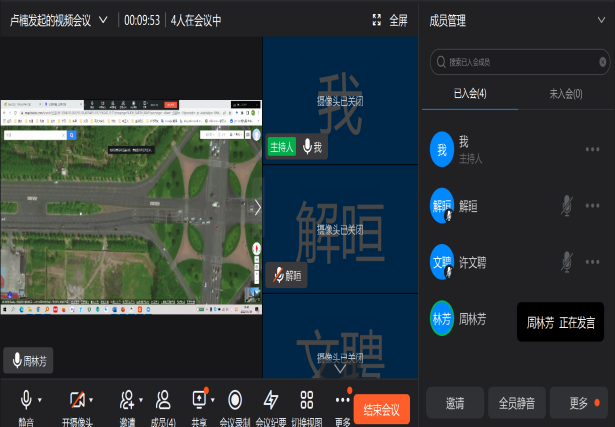This screenshot has height=427, width=615.
Task: Click 周林芳 正在发言 speaking tooltip
Action: [560, 322]
